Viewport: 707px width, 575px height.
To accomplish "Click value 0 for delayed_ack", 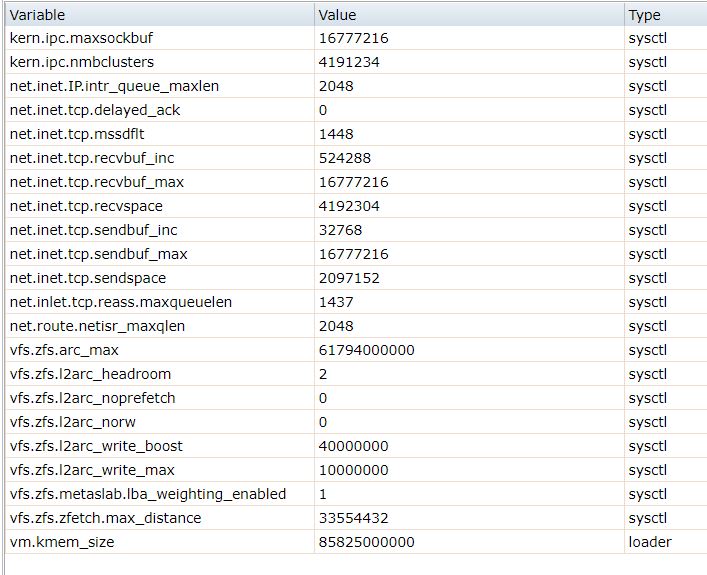I will point(323,110).
